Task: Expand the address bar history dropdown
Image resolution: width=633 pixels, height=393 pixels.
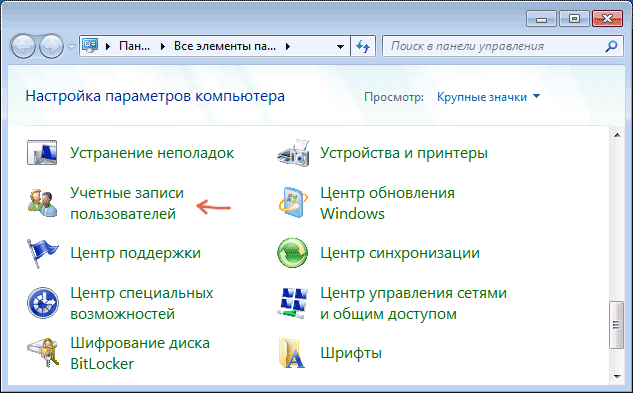Action: (x=340, y=46)
